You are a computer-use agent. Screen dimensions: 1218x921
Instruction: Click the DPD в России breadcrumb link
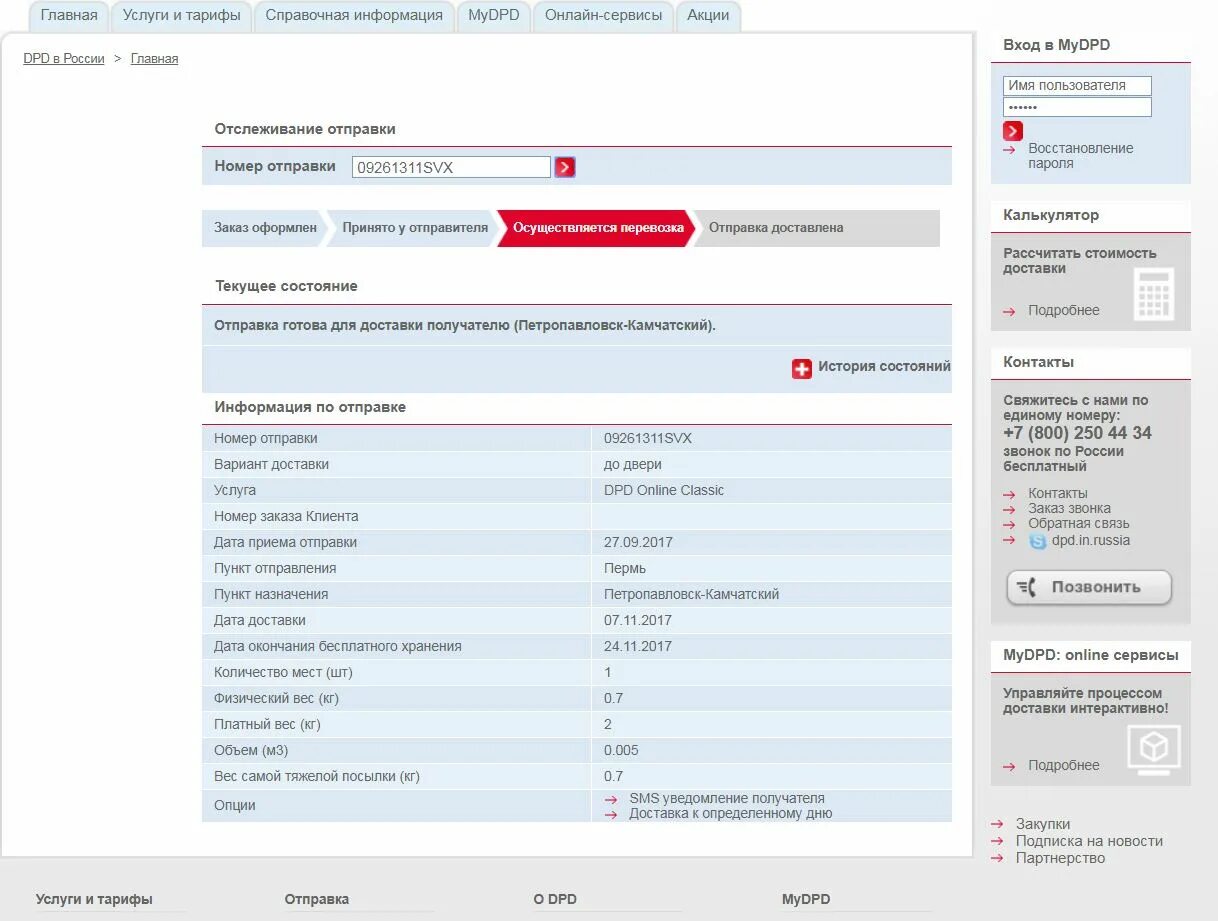coord(64,59)
